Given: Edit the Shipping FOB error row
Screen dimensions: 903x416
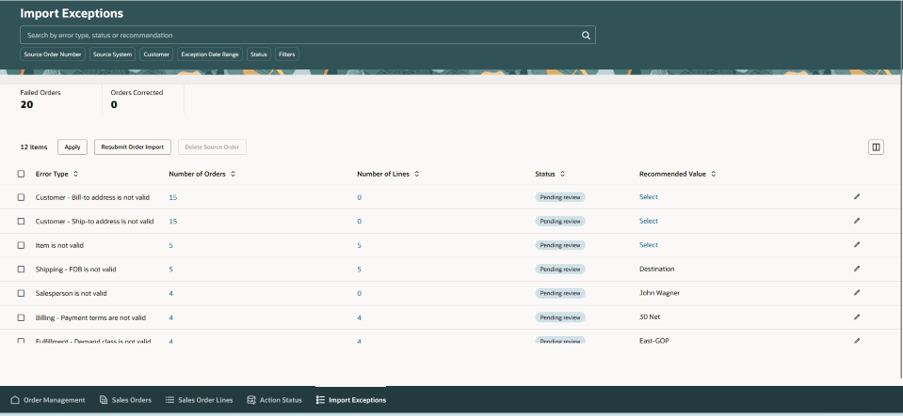Looking at the screenshot, I should (857, 269).
